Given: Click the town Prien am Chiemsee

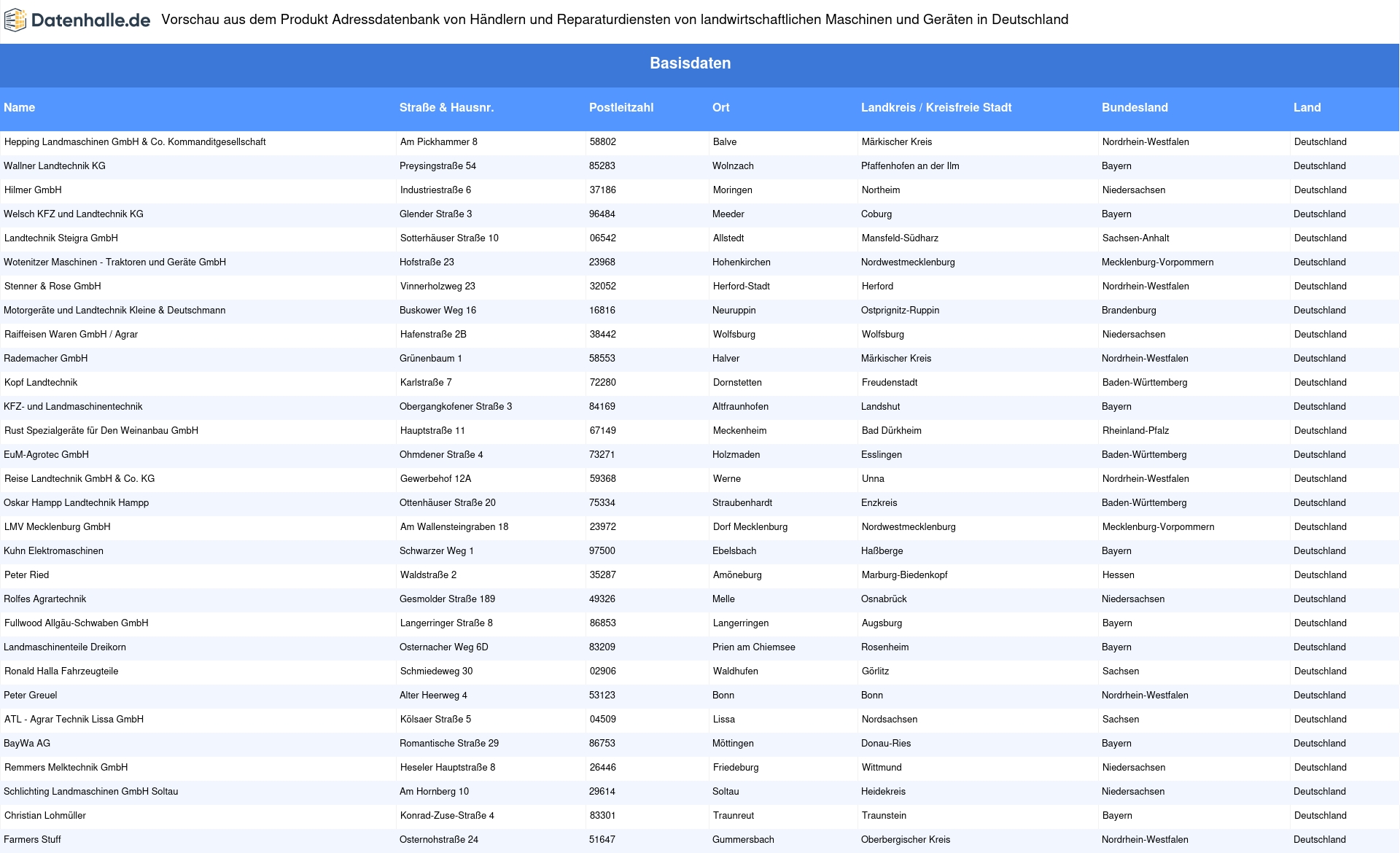Looking at the screenshot, I should click(754, 647).
